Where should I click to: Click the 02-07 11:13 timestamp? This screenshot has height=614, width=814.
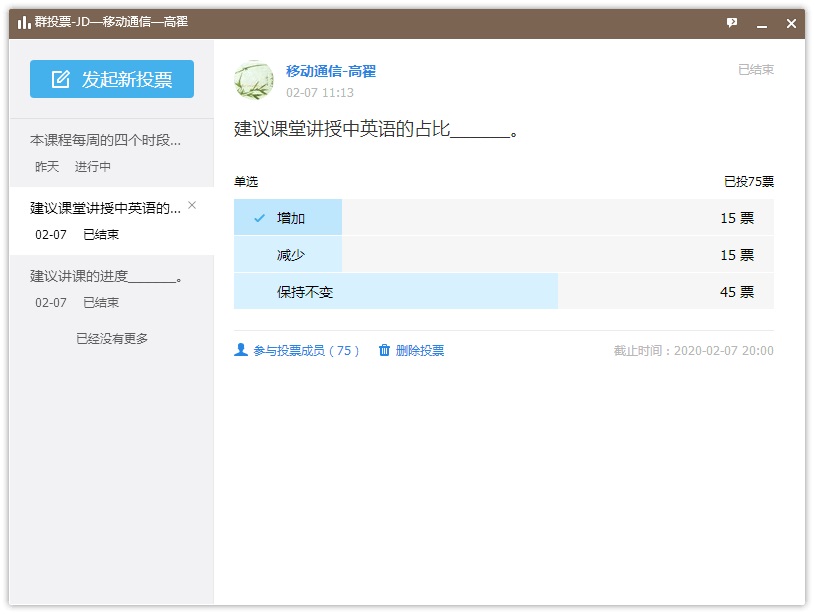(x=320, y=93)
